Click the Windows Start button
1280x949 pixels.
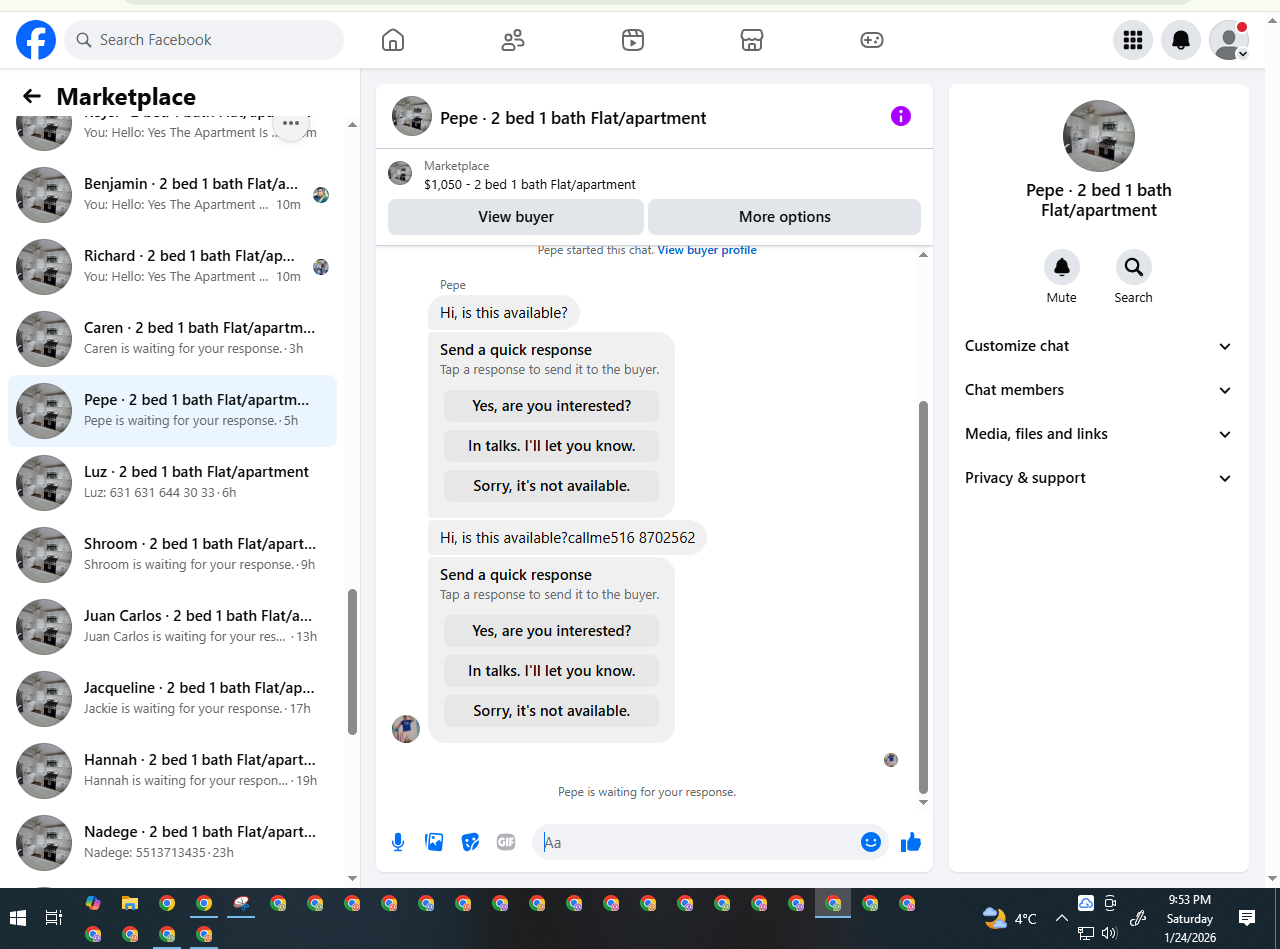coord(18,918)
